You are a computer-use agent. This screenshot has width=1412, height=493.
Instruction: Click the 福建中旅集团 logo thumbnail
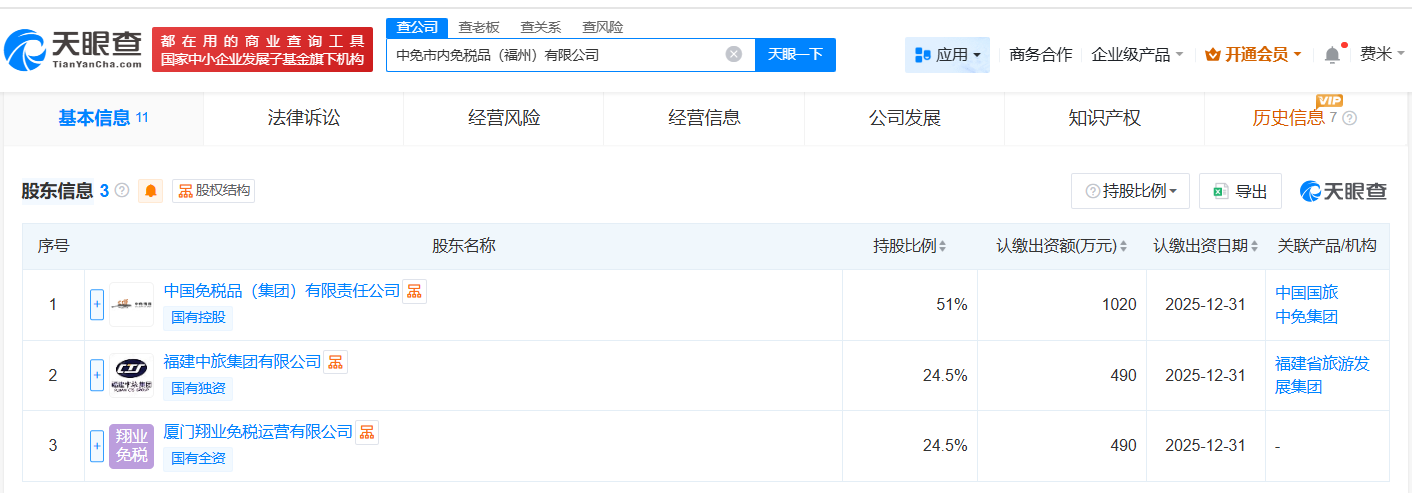[132, 375]
